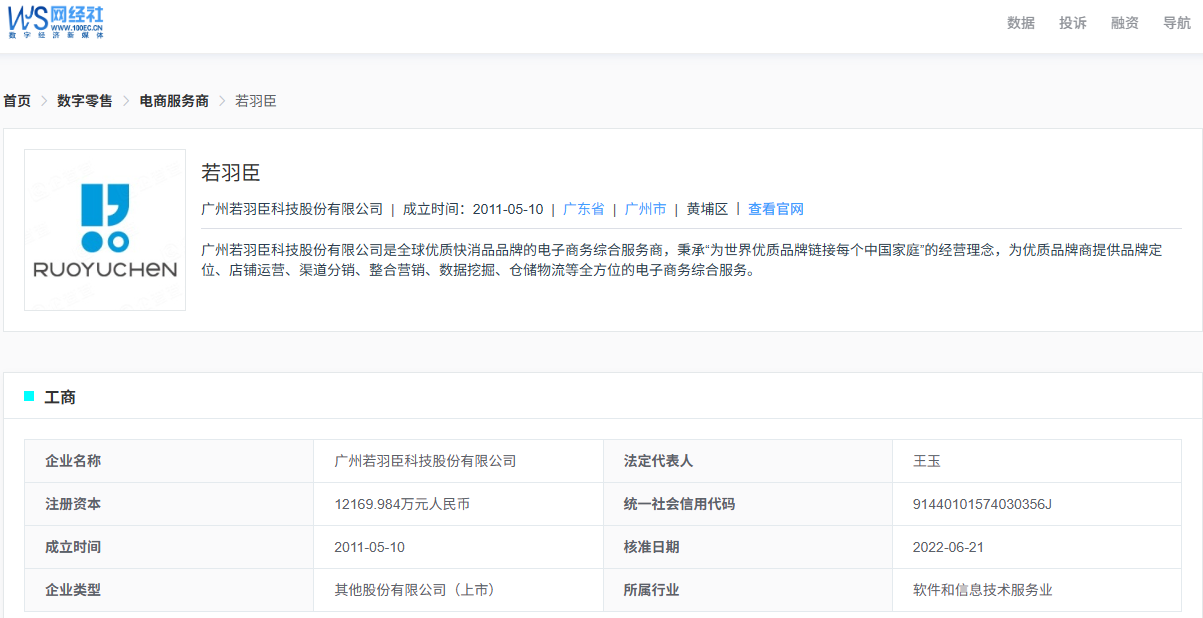Image resolution: width=1203 pixels, height=618 pixels.
Task: Open the 融资 menu item
Action: point(1125,23)
